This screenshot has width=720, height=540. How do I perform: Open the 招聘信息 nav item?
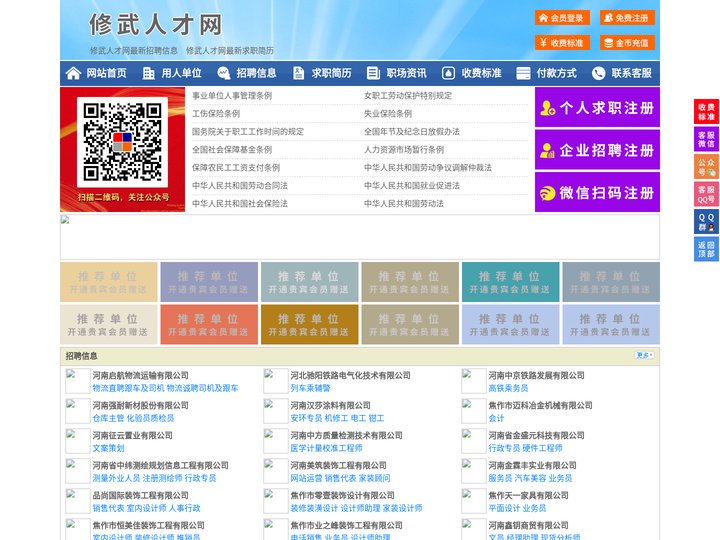click(x=256, y=73)
